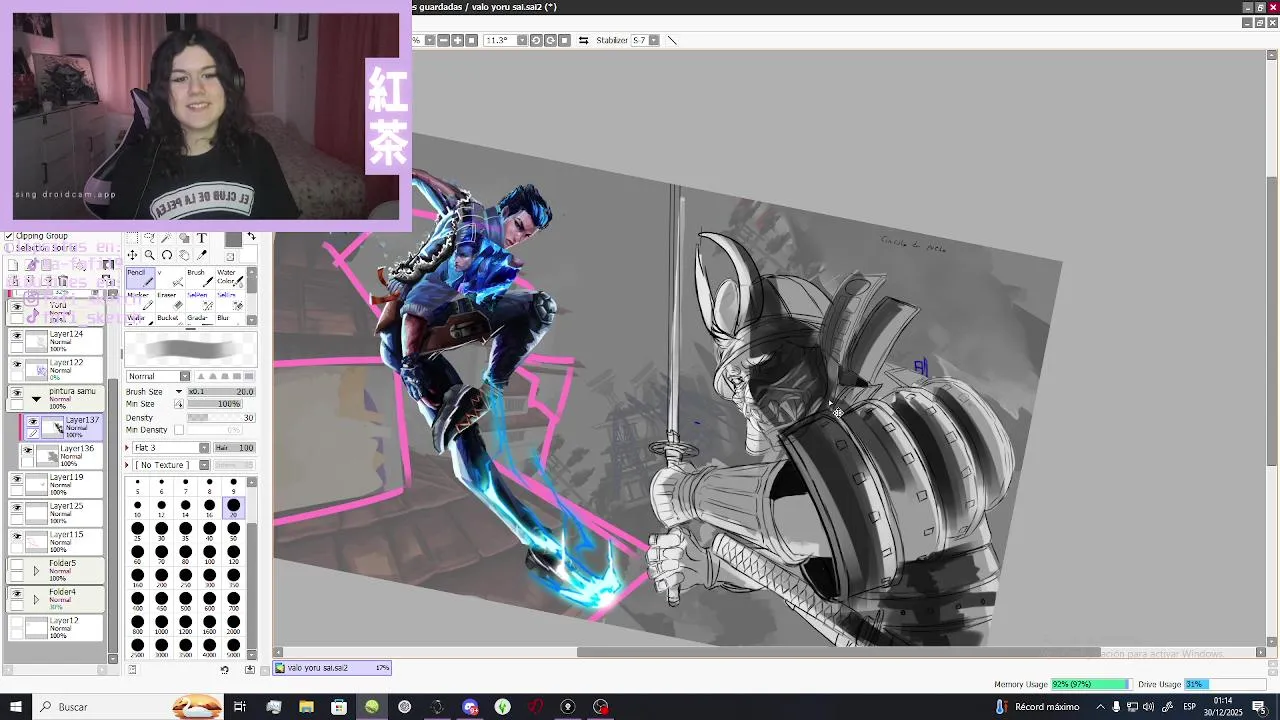1280x720 pixels.
Task: Select Layer115 in the layer list
Action: [x=57, y=542]
